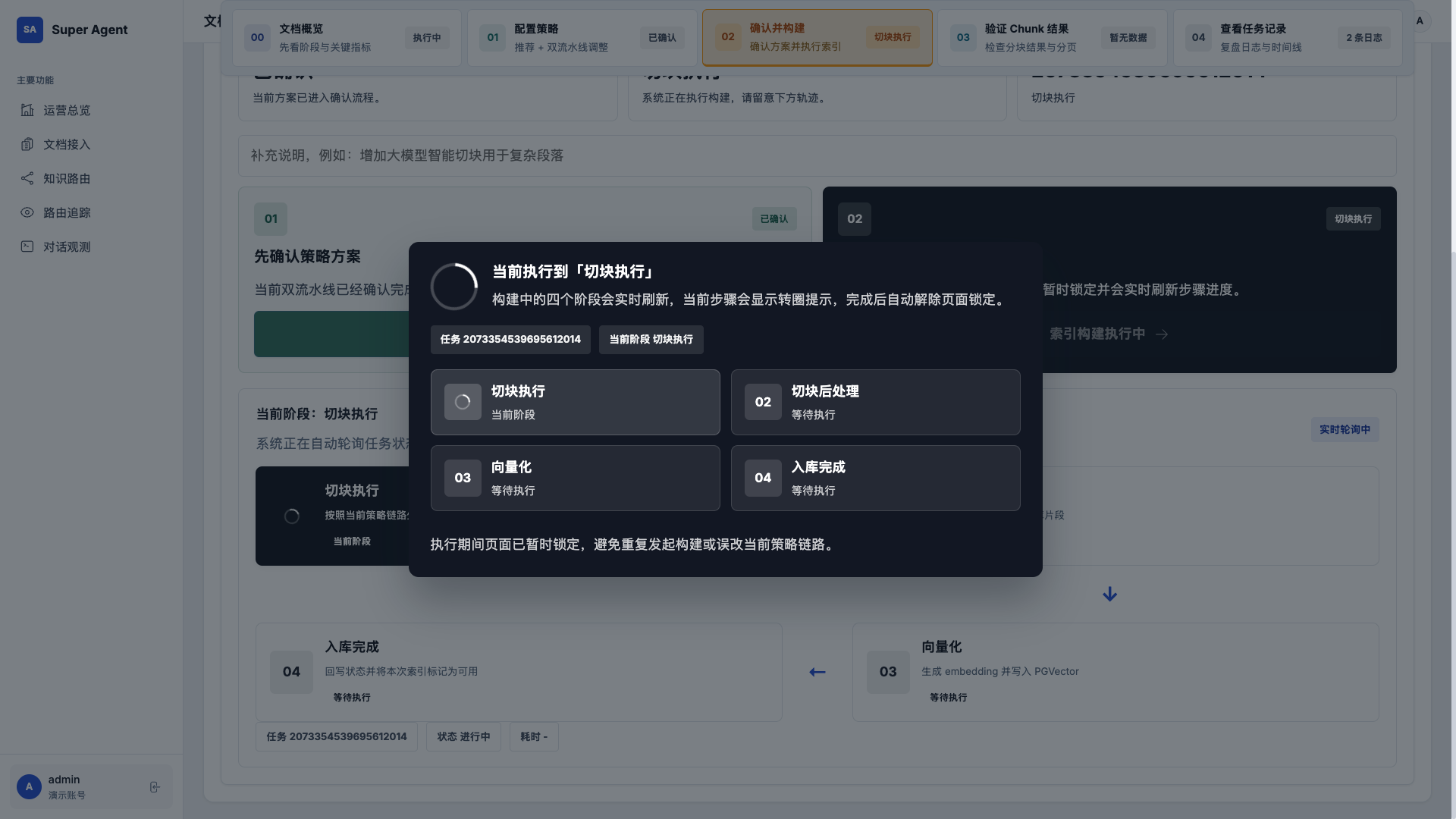This screenshot has height=819, width=1456.
Task: Click the 对话观测 console icon
Action: click(x=27, y=246)
